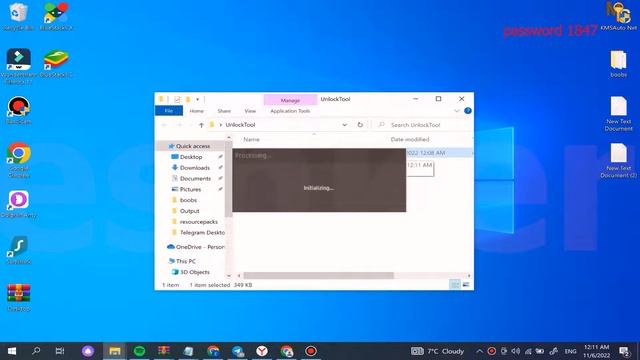Select the New Text Document (2) desktop file
This screenshot has width=640, height=360.
618,160
